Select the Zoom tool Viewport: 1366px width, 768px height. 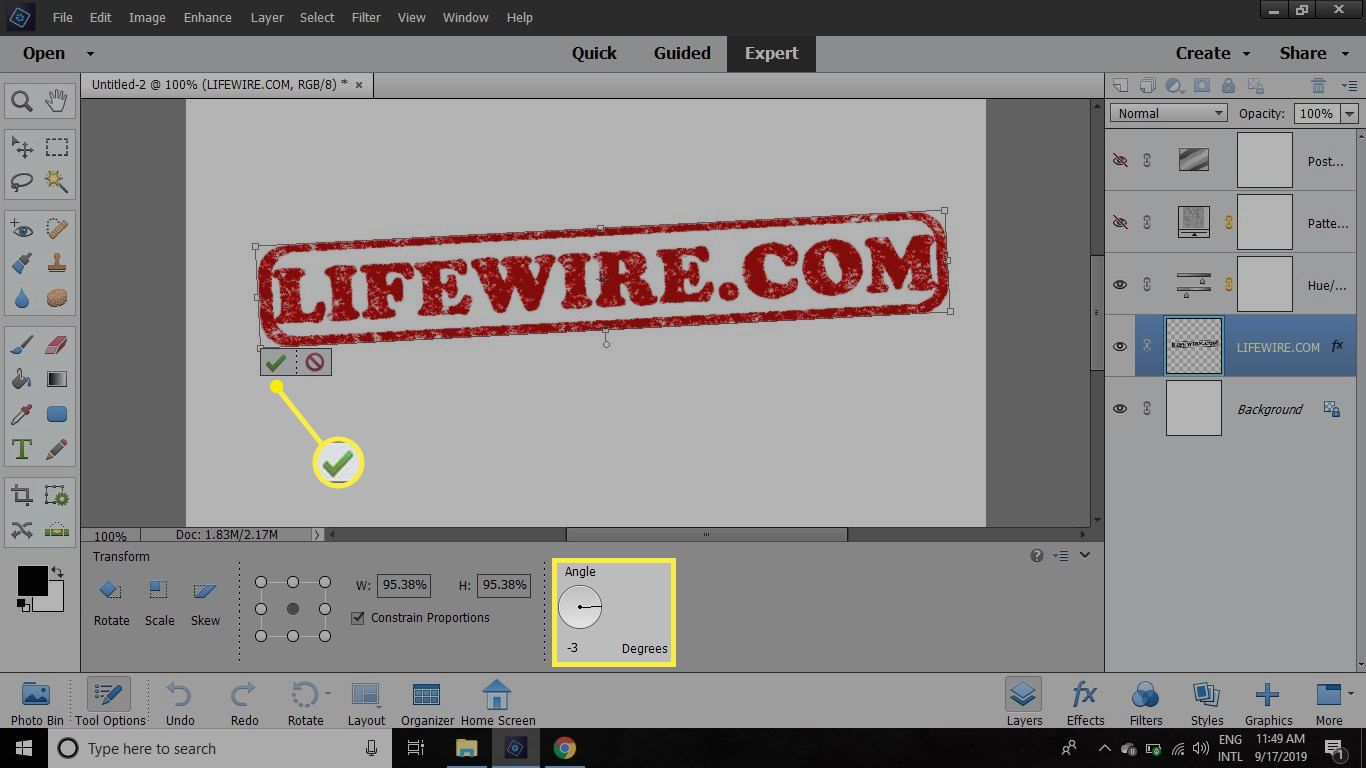(x=21, y=100)
